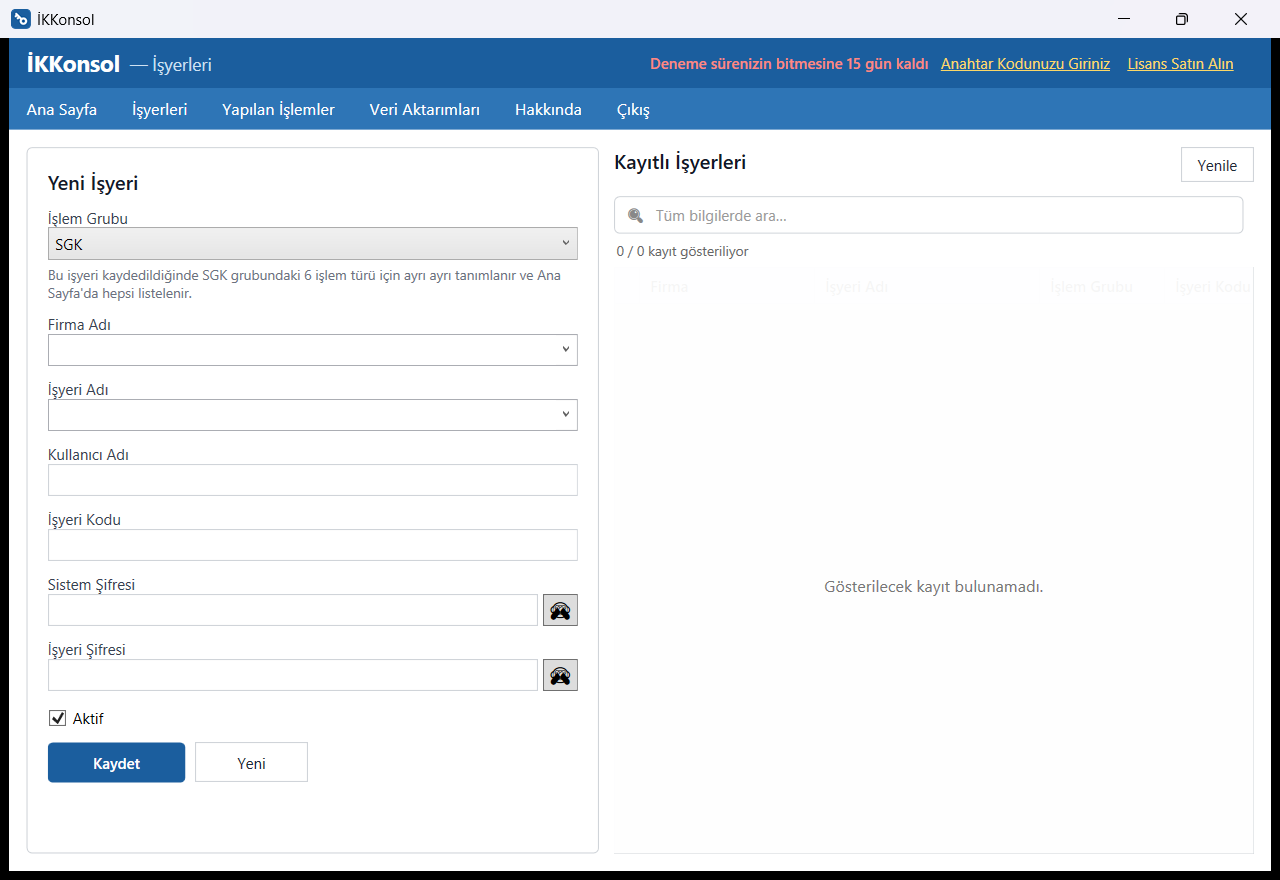Viewport: 1280px width, 880px height.
Task: Click the İKKonsol logo text in the header
Action: pos(73,64)
